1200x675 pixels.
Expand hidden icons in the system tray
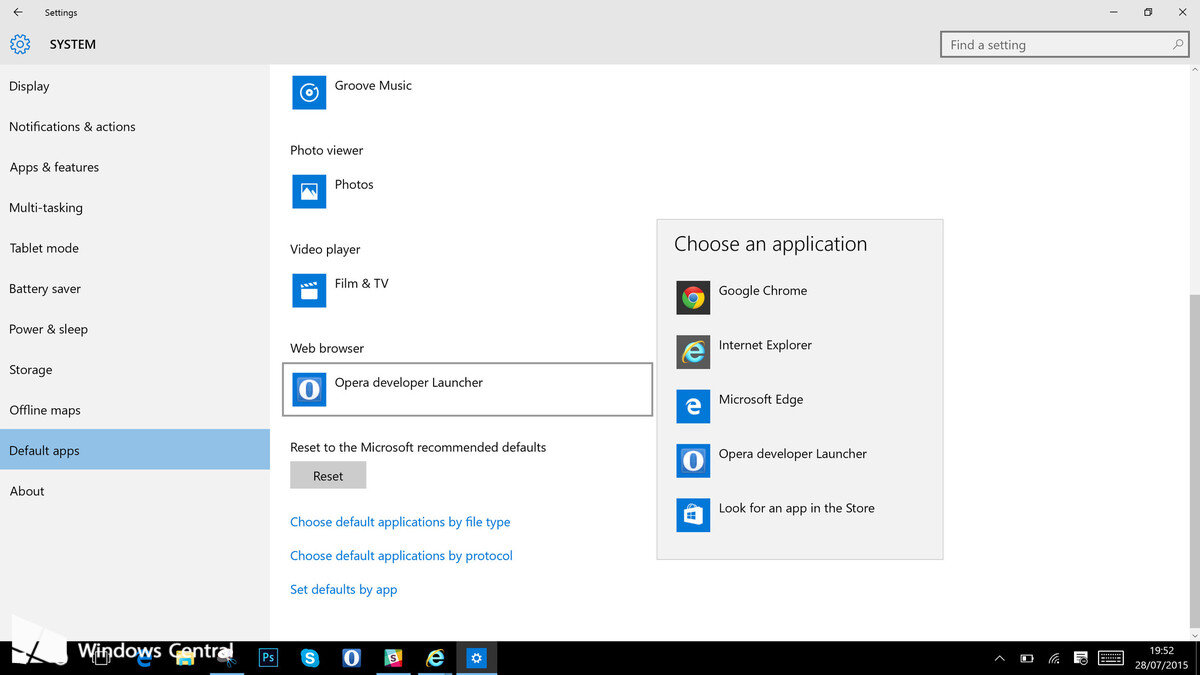[999, 658]
